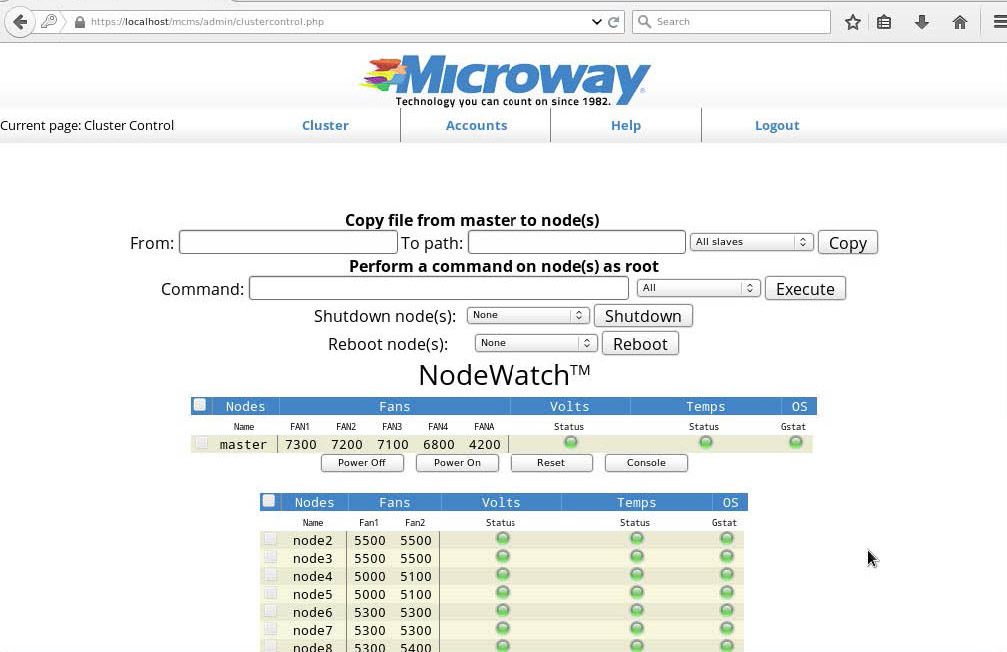
Task: Go to the browser home icon
Action: click(959, 22)
